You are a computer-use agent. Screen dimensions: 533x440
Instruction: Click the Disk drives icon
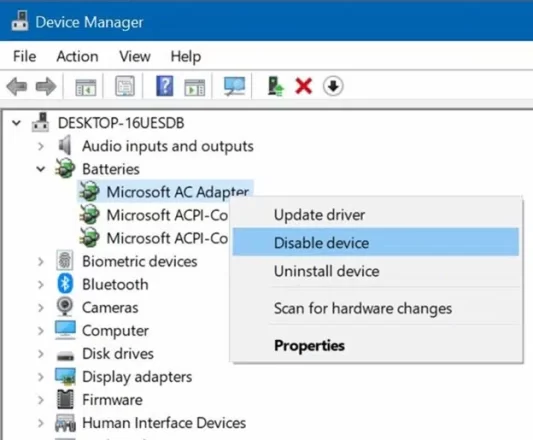[x=65, y=355]
